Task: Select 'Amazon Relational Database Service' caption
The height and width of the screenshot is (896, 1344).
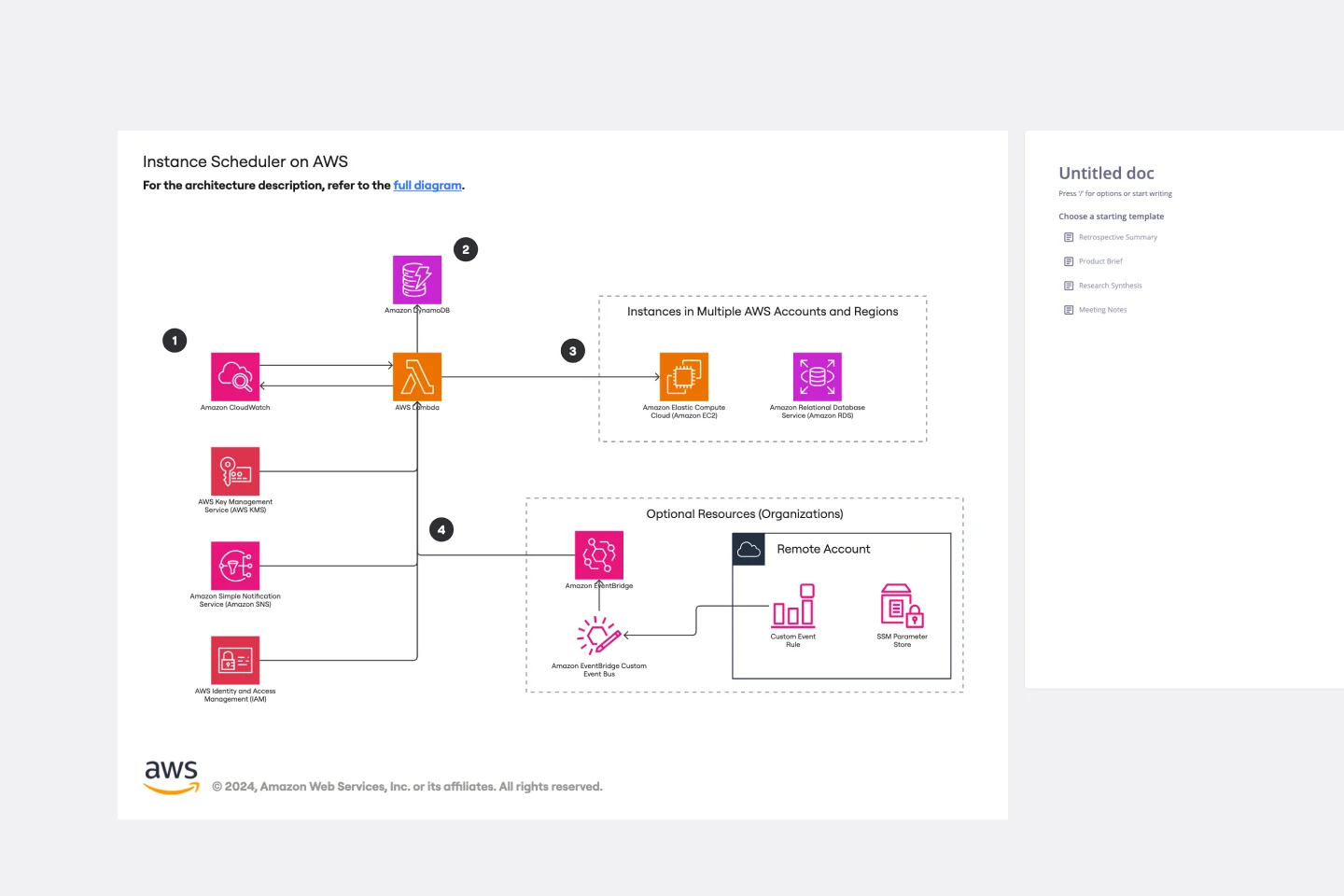Action: pos(818,412)
